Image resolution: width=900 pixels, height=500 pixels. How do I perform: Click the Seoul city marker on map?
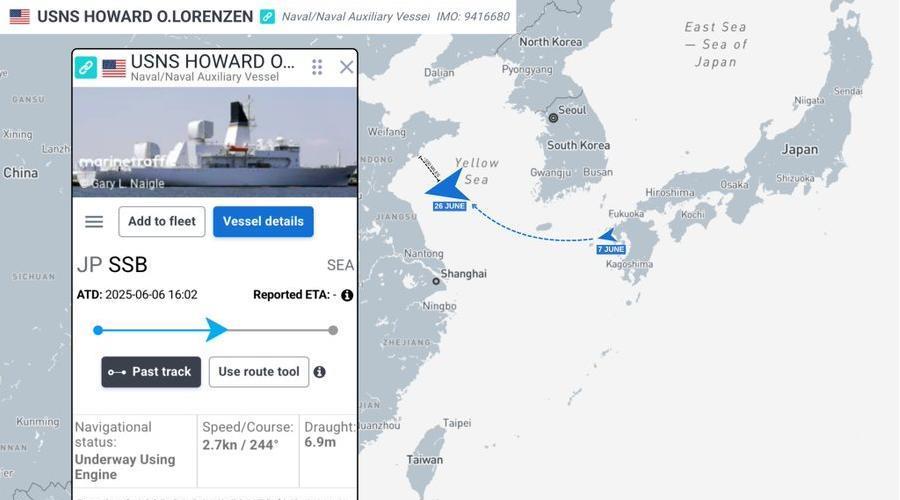coord(553,118)
